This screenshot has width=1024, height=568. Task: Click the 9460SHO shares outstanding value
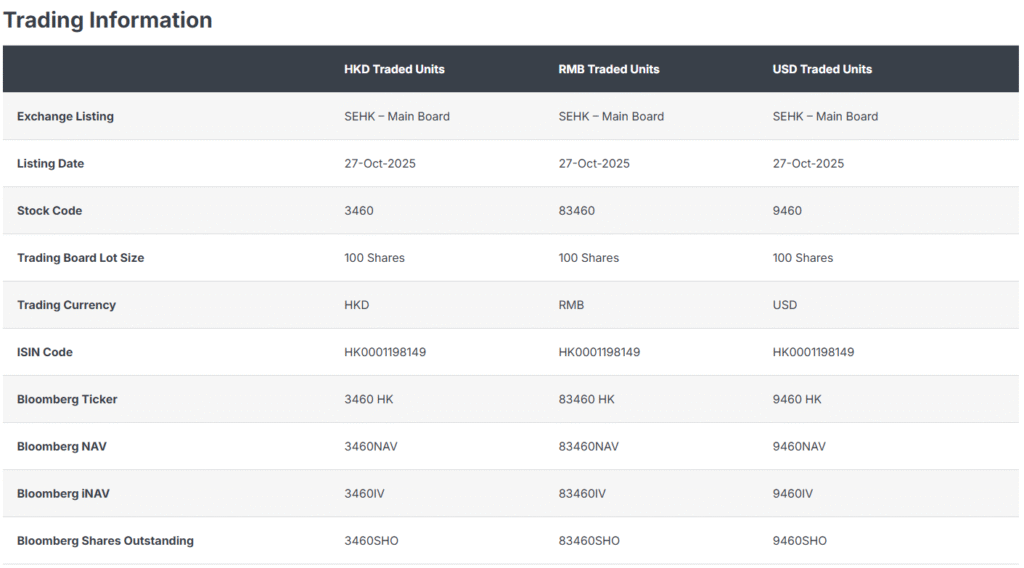800,541
